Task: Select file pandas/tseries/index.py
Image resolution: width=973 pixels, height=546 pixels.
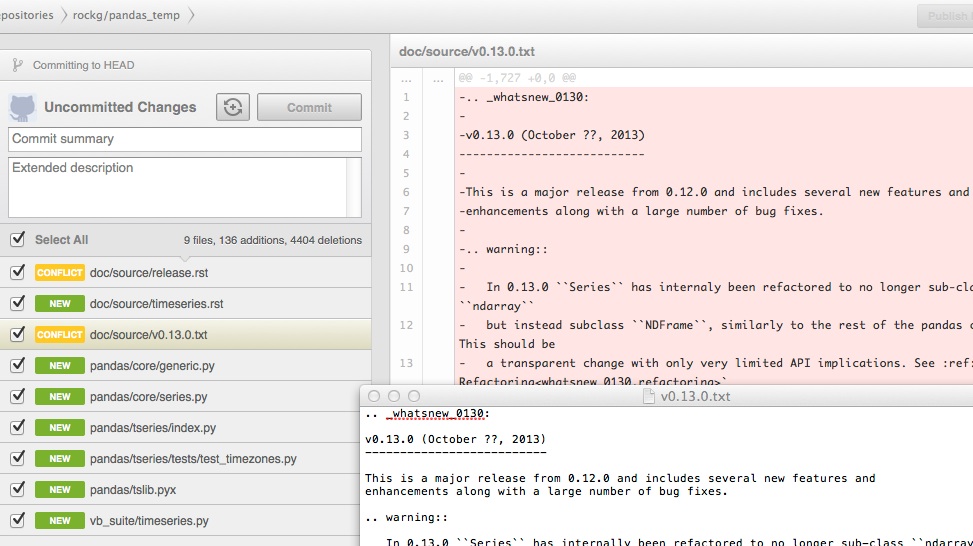Action: pyautogui.click(x=153, y=428)
